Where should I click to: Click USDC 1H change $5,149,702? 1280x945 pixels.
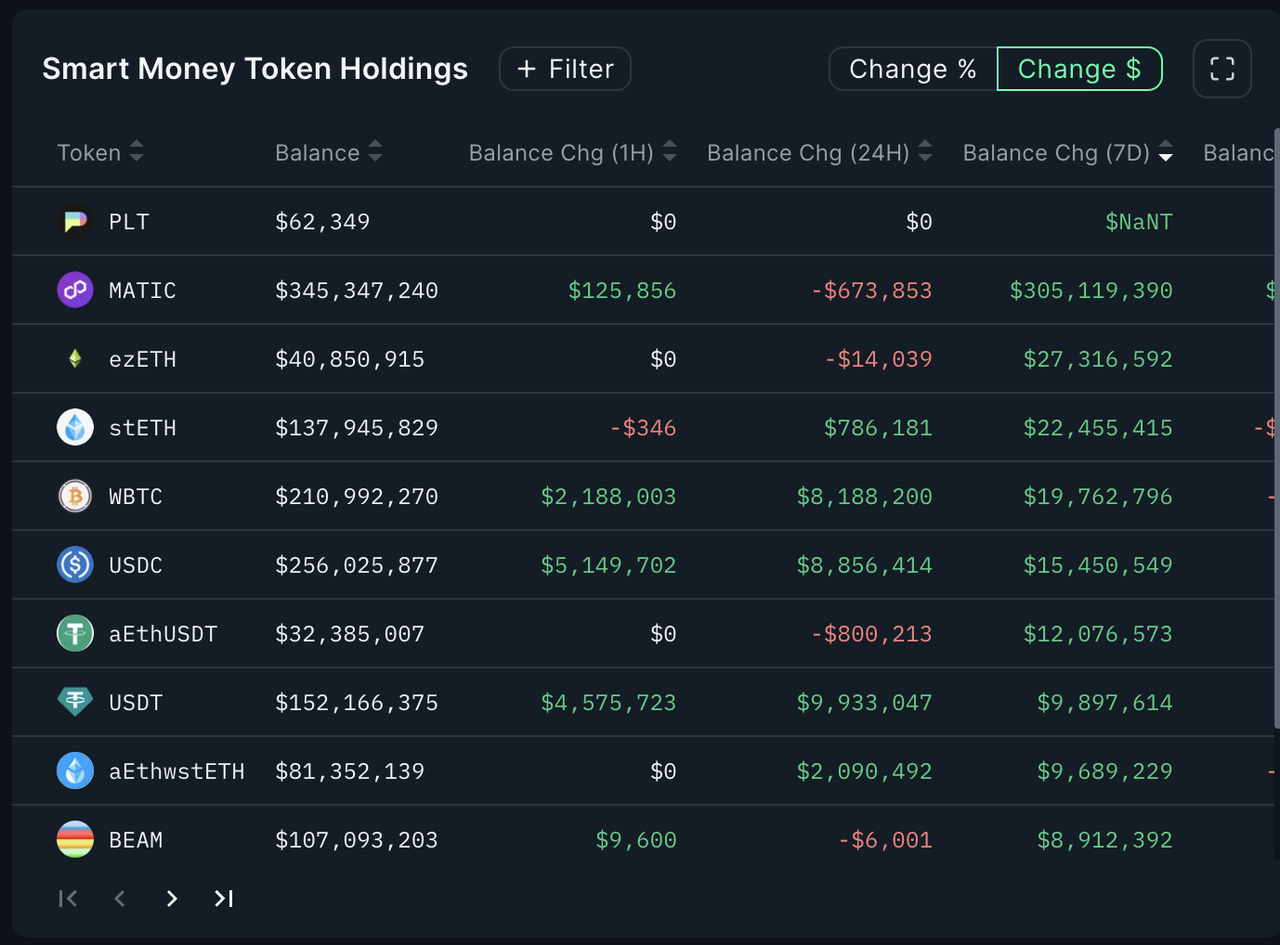pos(609,566)
